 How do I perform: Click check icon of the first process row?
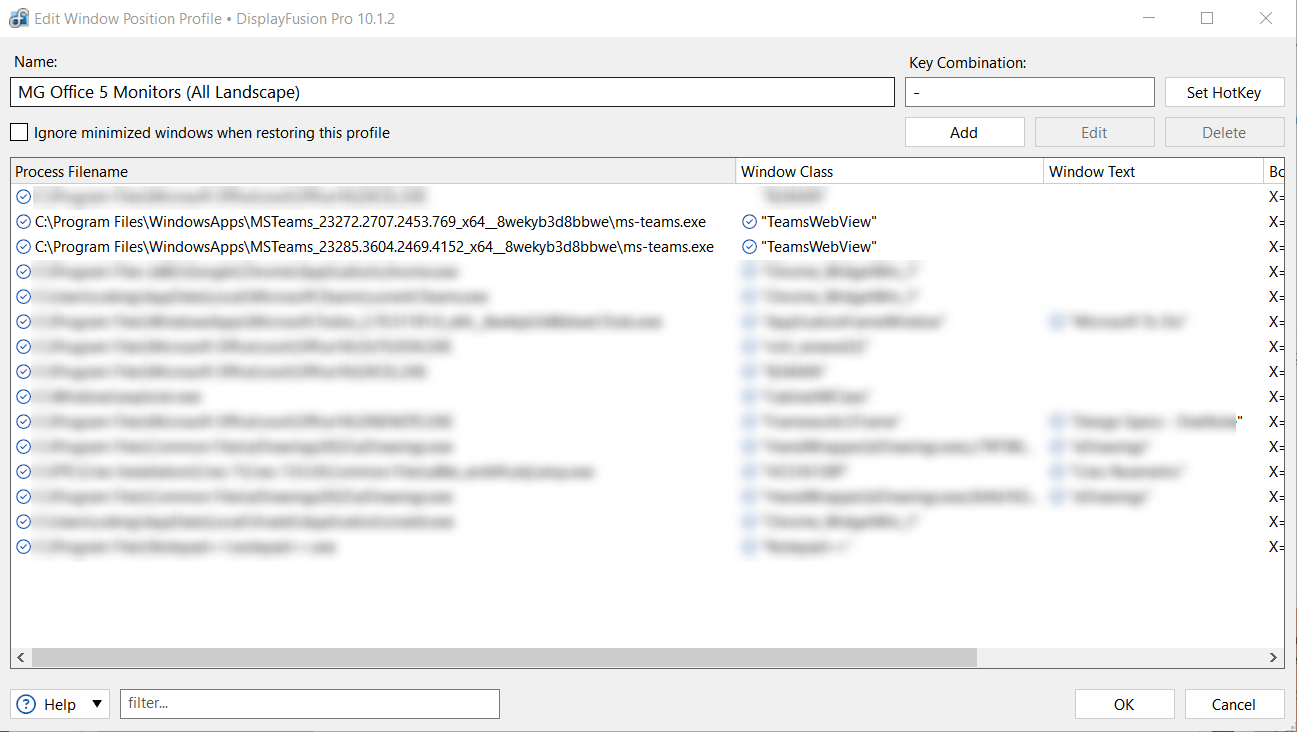click(x=23, y=197)
